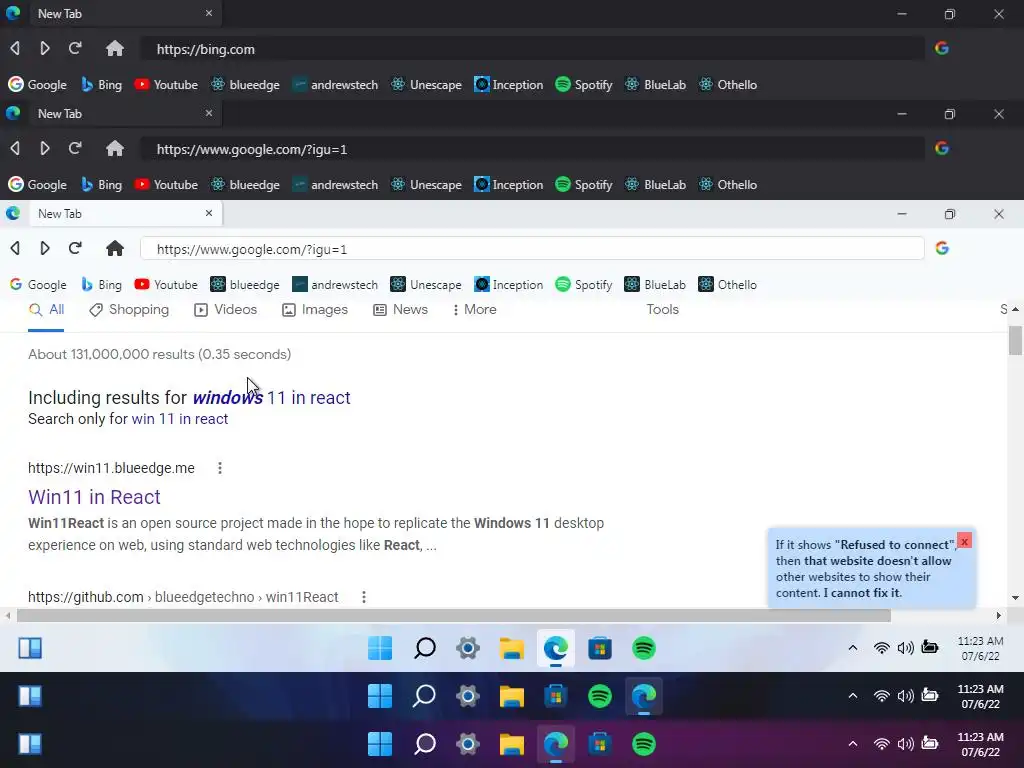Open Search on the light taskbar
Image resolution: width=1024 pixels, height=768 pixels.
pyautogui.click(x=424, y=648)
